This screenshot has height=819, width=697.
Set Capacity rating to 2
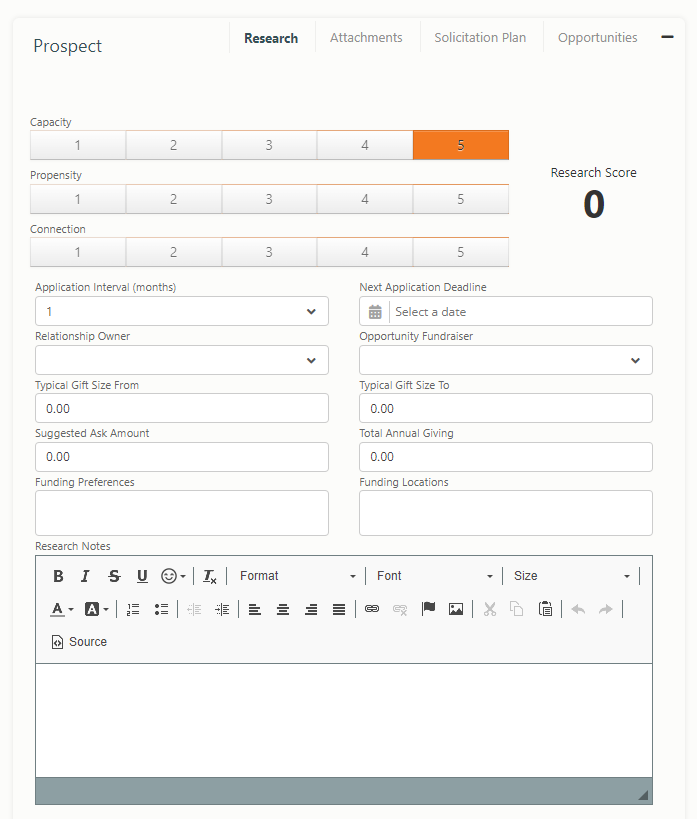pos(173,145)
